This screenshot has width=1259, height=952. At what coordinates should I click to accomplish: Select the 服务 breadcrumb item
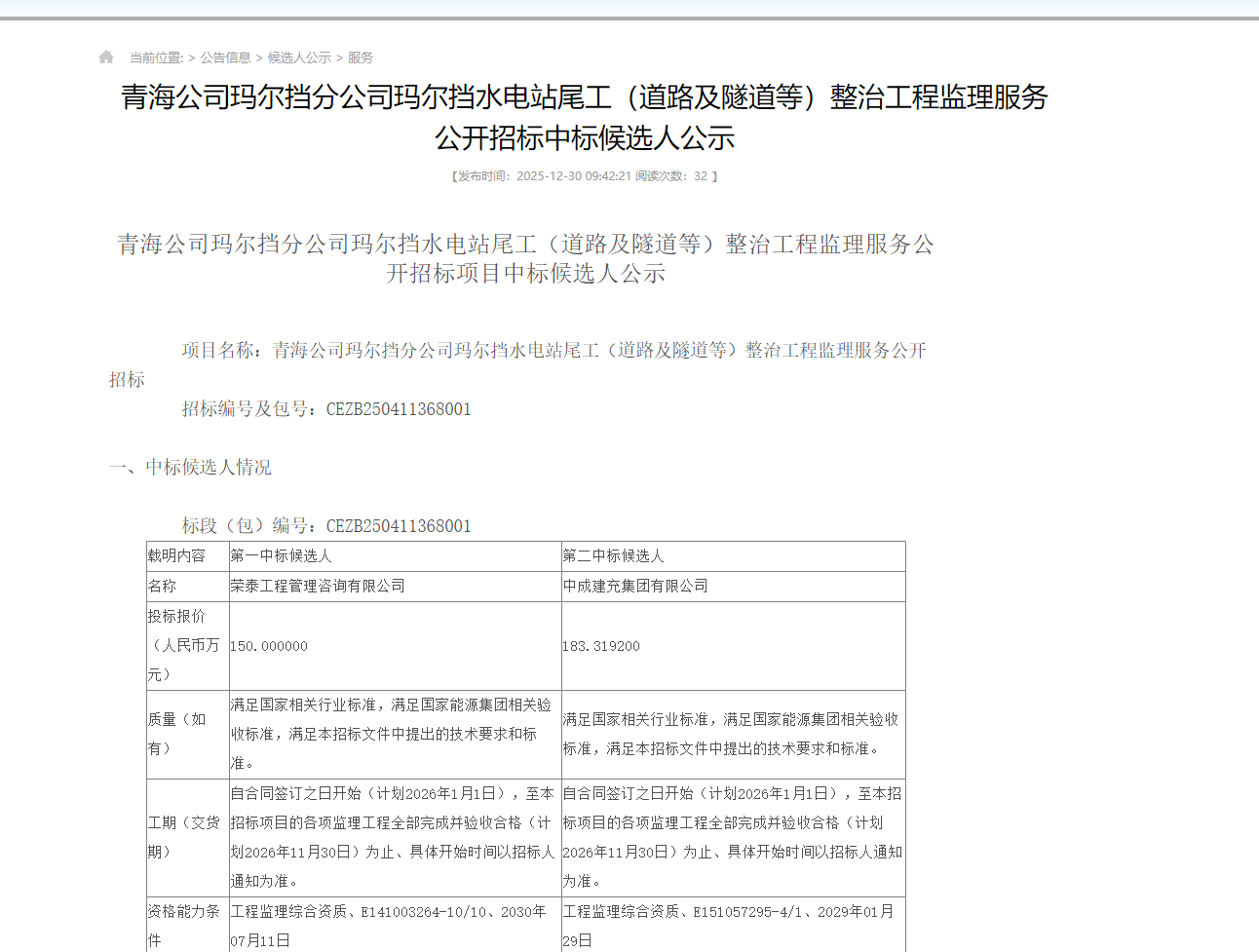click(x=361, y=58)
